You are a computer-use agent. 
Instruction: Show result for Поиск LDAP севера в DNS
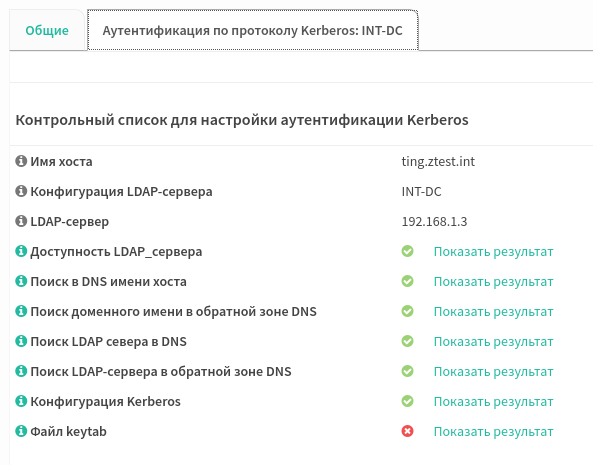(x=493, y=341)
